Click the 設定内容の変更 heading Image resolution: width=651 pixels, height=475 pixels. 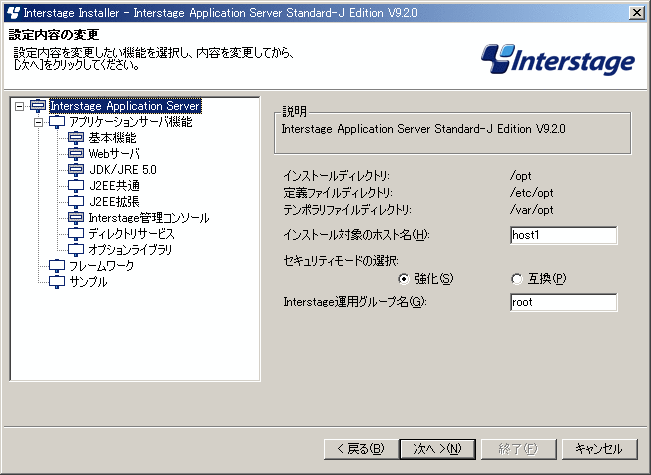click(54, 34)
